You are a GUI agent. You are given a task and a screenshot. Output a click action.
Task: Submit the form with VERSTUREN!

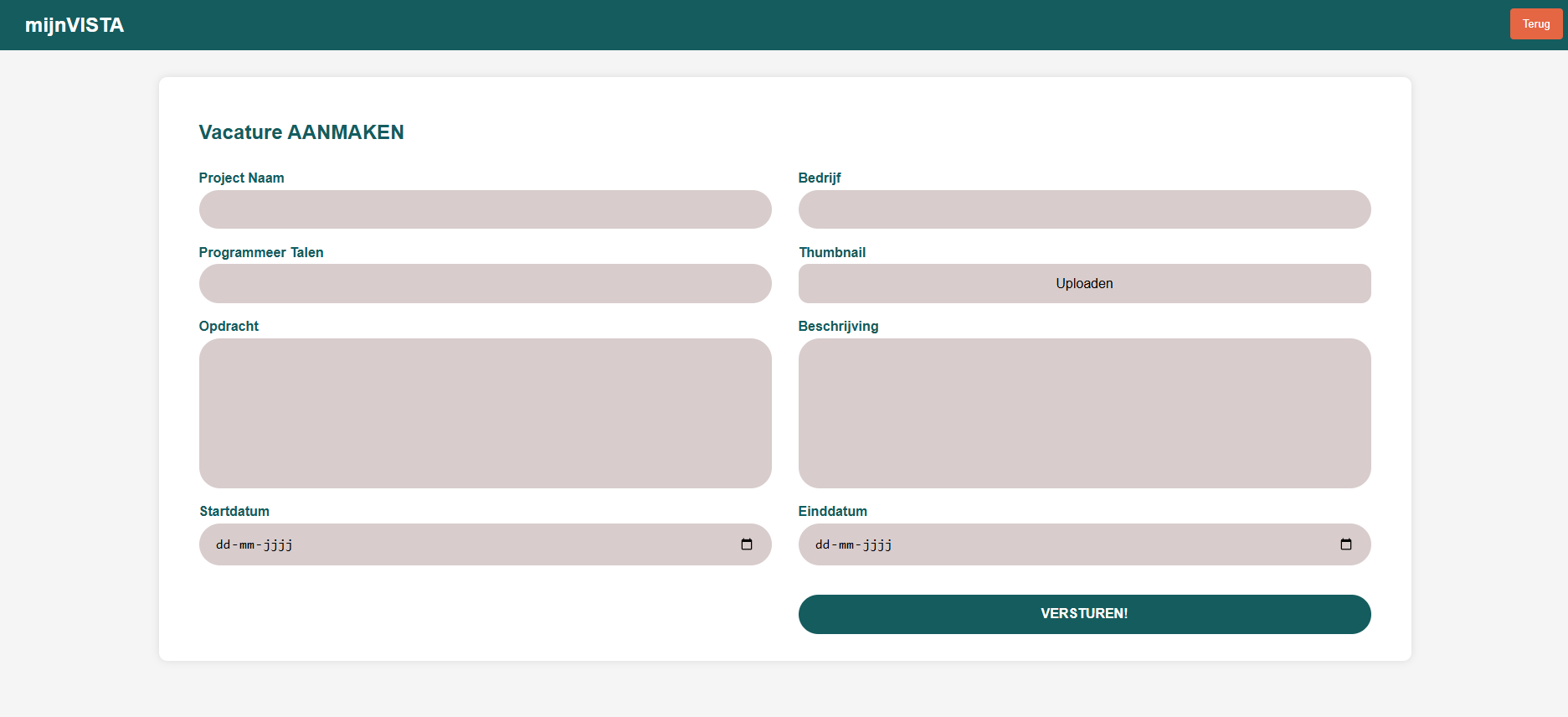pyautogui.click(x=1084, y=614)
